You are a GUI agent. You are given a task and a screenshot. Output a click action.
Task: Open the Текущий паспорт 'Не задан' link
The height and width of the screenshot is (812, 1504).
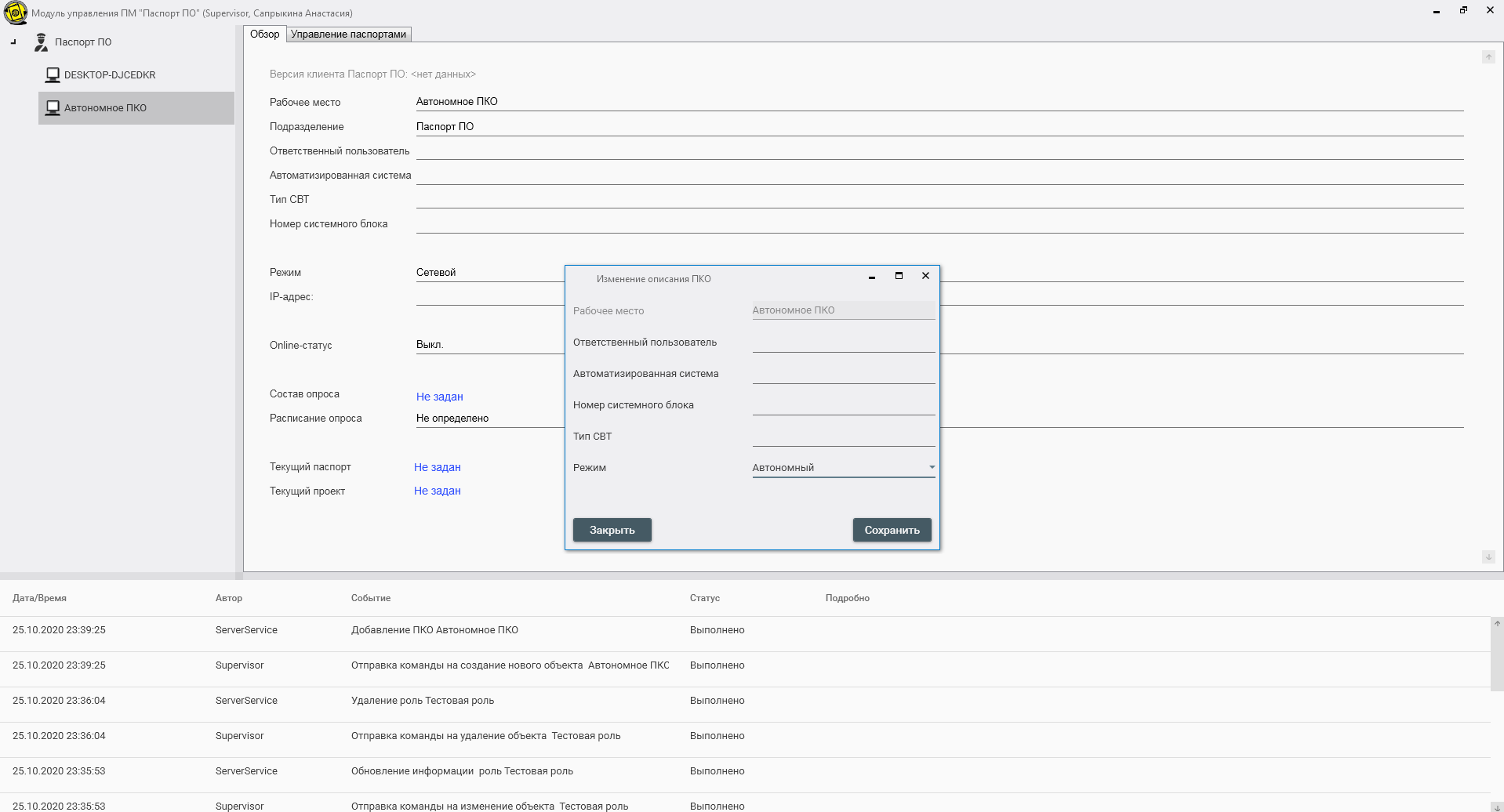[438, 467]
